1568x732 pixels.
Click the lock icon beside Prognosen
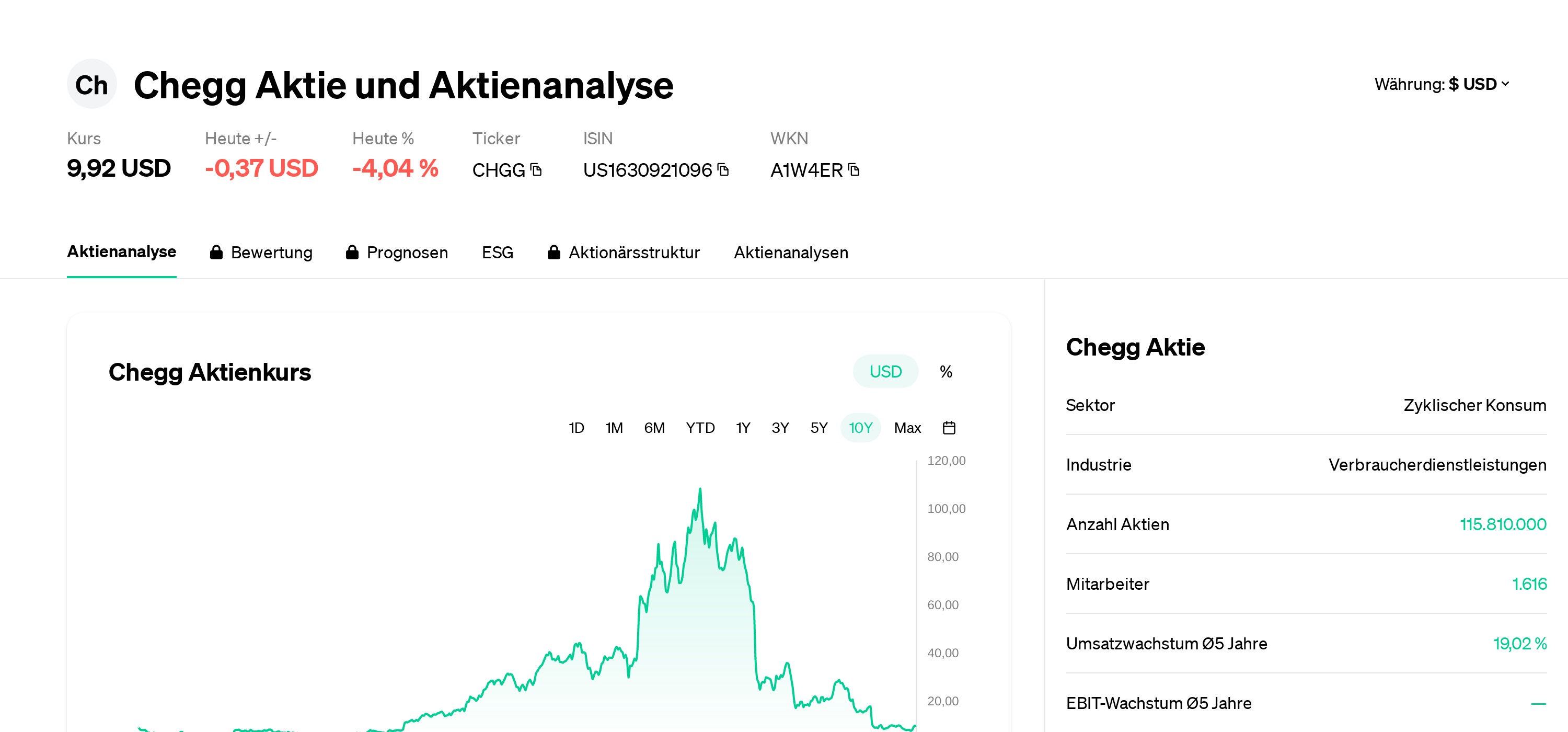(x=352, y=252)
